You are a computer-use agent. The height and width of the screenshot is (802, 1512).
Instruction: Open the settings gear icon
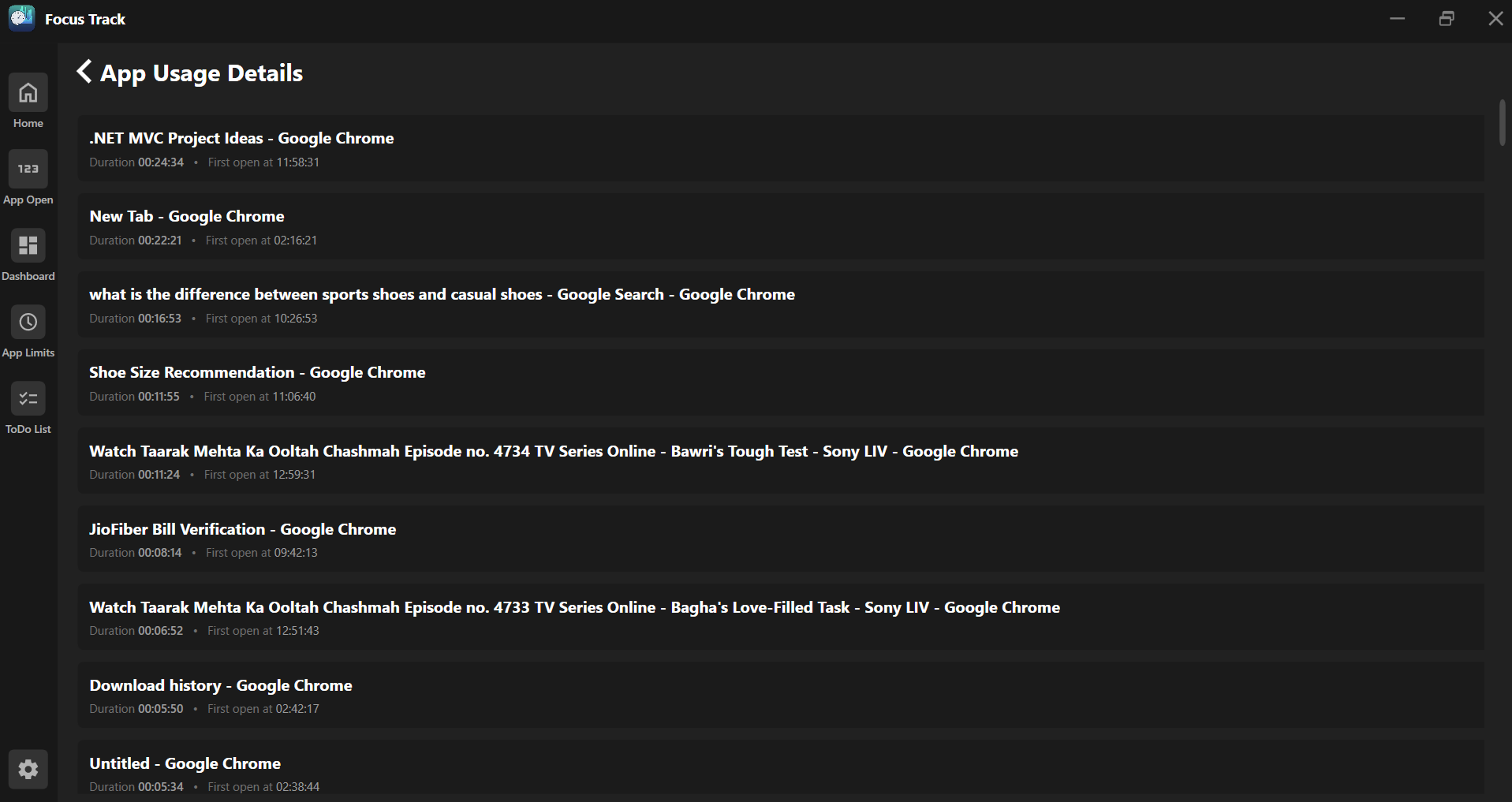click(x=28, y=769)
